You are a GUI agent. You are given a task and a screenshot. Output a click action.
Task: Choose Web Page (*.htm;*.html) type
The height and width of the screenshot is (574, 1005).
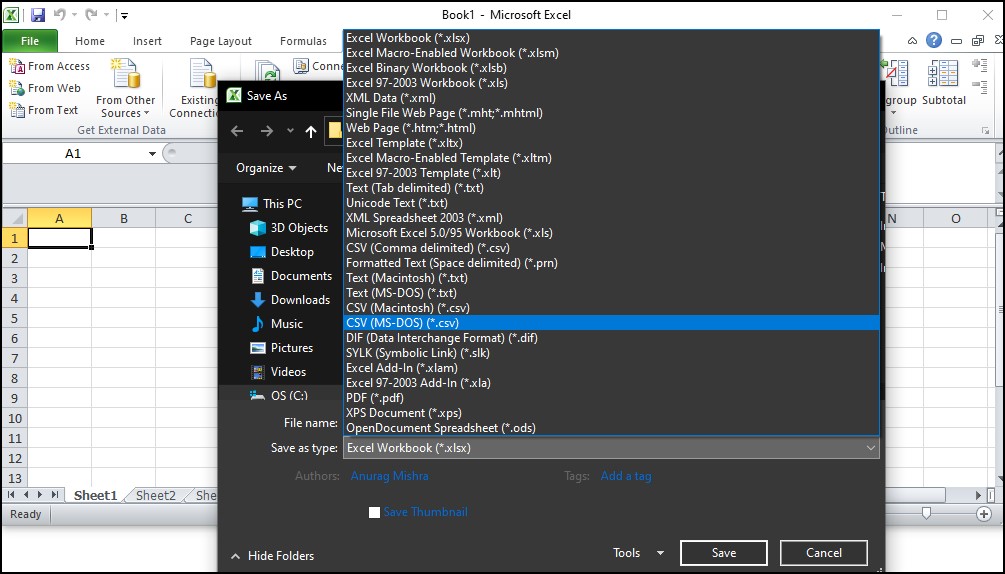tap(611, 128)
